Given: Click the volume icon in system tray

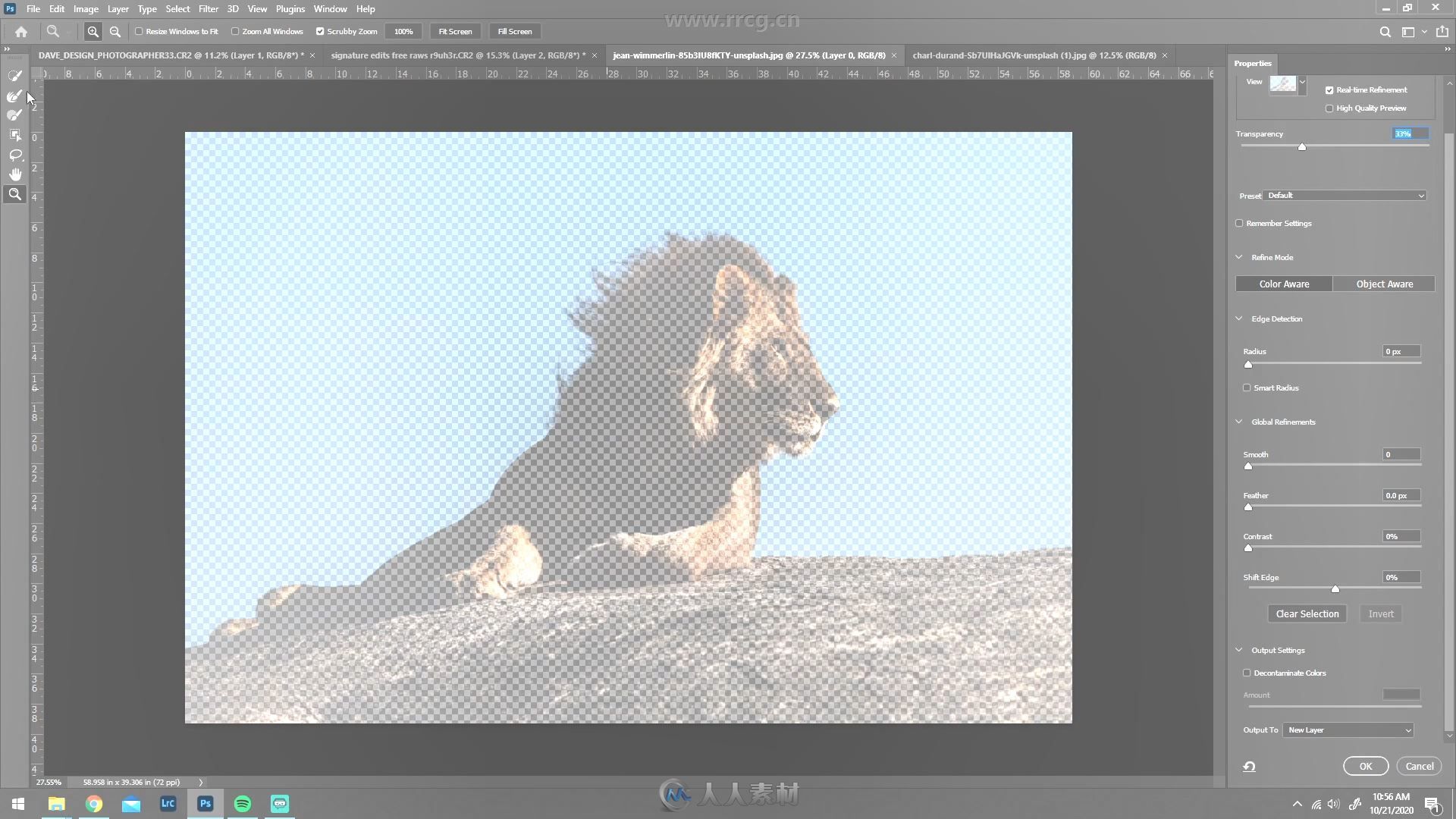Looking at the screenshot, I should tap(1334, 804).
